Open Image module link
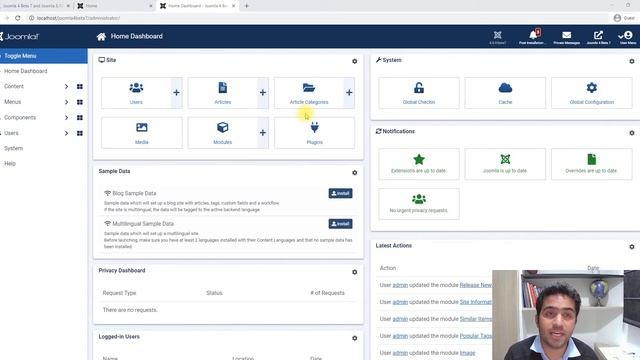 pos(467,353)
